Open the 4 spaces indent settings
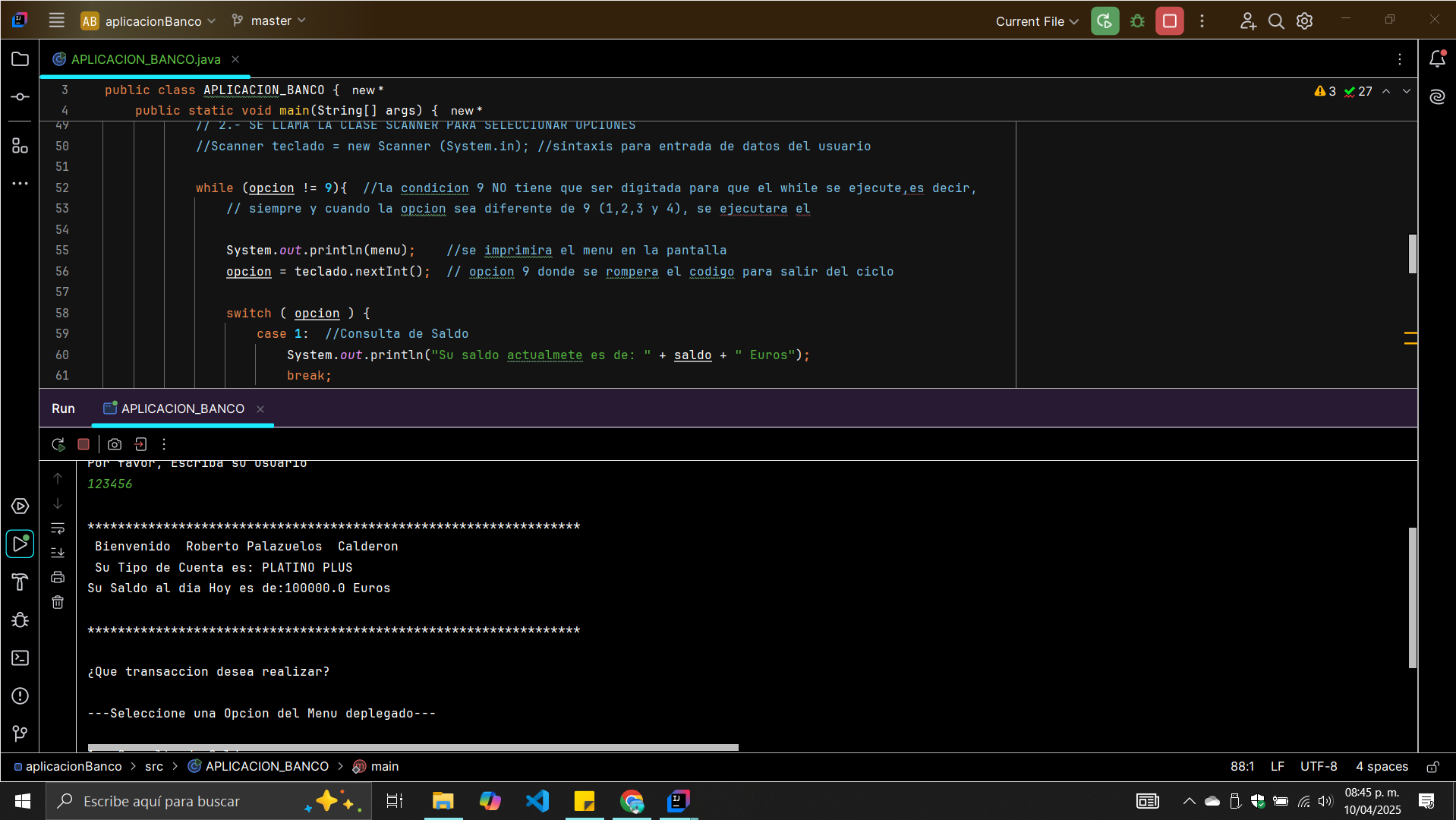 point(1382,766)
